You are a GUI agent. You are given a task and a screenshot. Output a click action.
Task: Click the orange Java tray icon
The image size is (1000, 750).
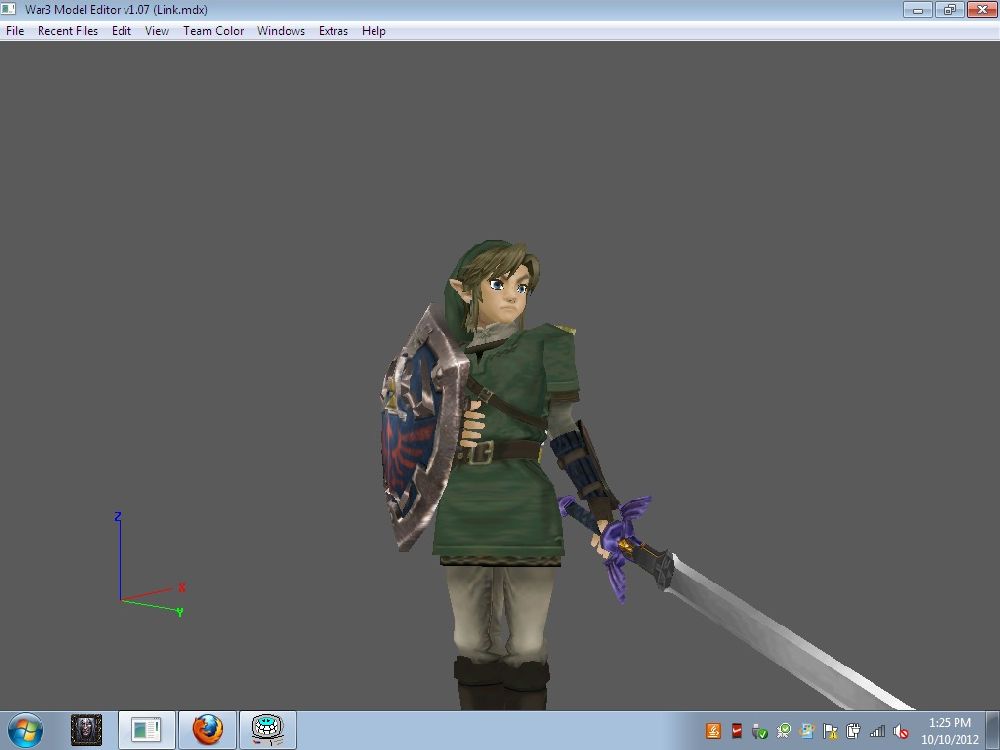point(713,731)
